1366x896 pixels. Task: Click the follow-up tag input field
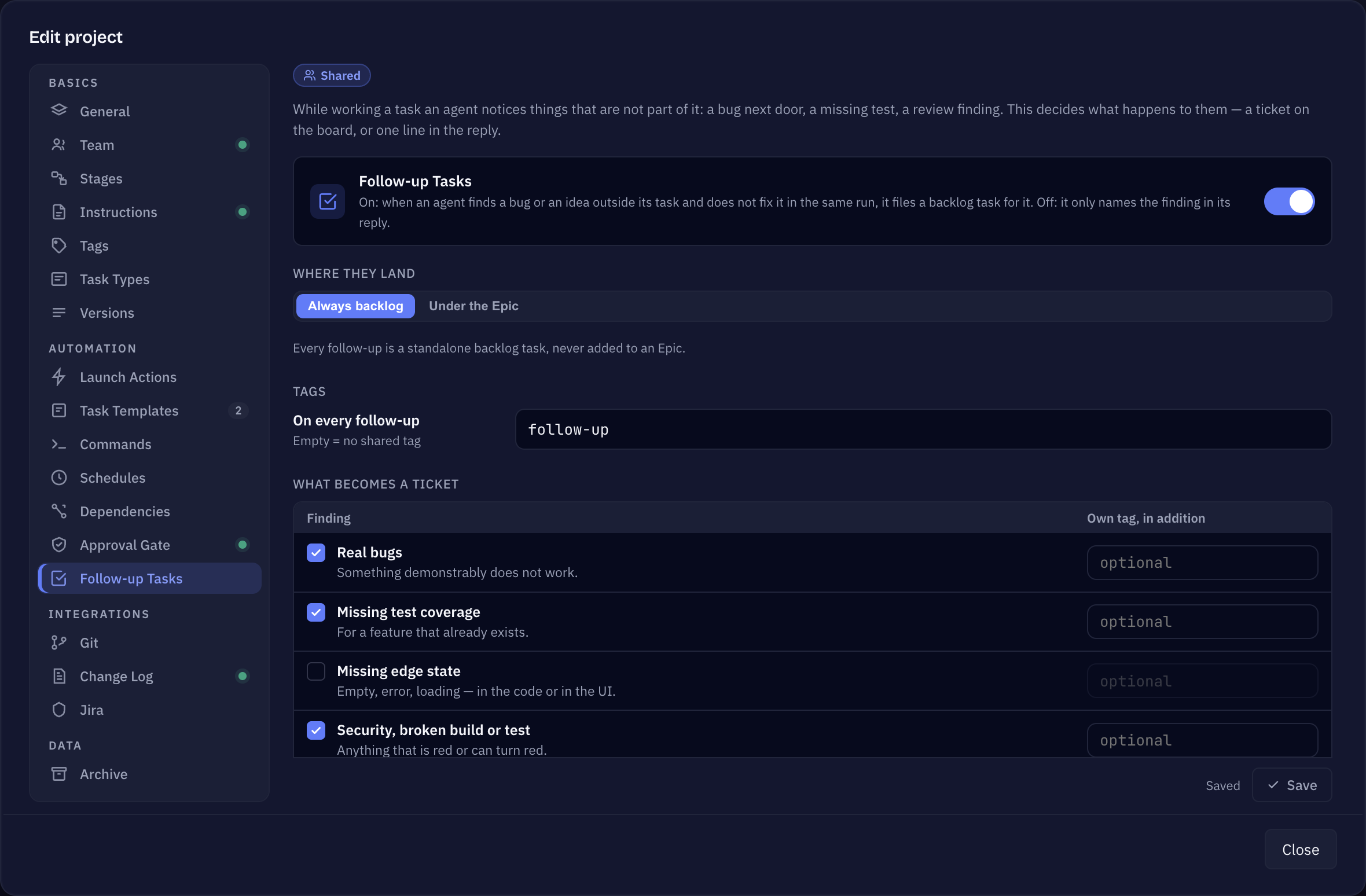pos(923,429)
